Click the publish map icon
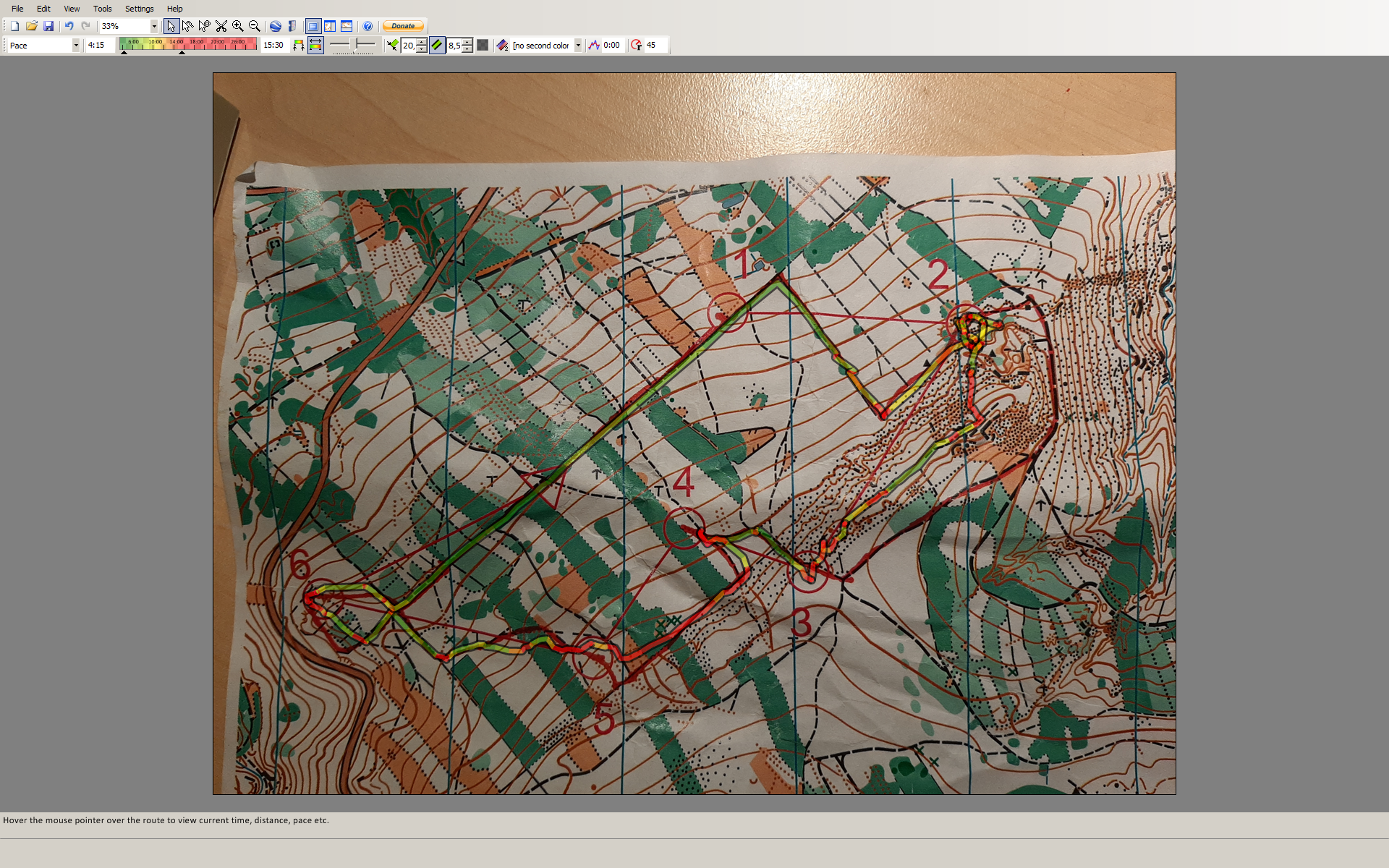The height and width of the screenshot is (868, 1389). (292, 26)
